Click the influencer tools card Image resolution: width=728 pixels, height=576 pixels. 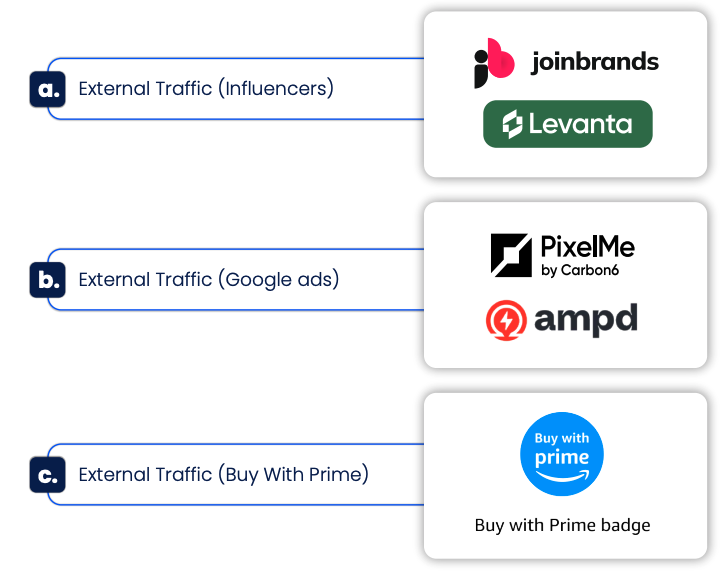(566, 94)
